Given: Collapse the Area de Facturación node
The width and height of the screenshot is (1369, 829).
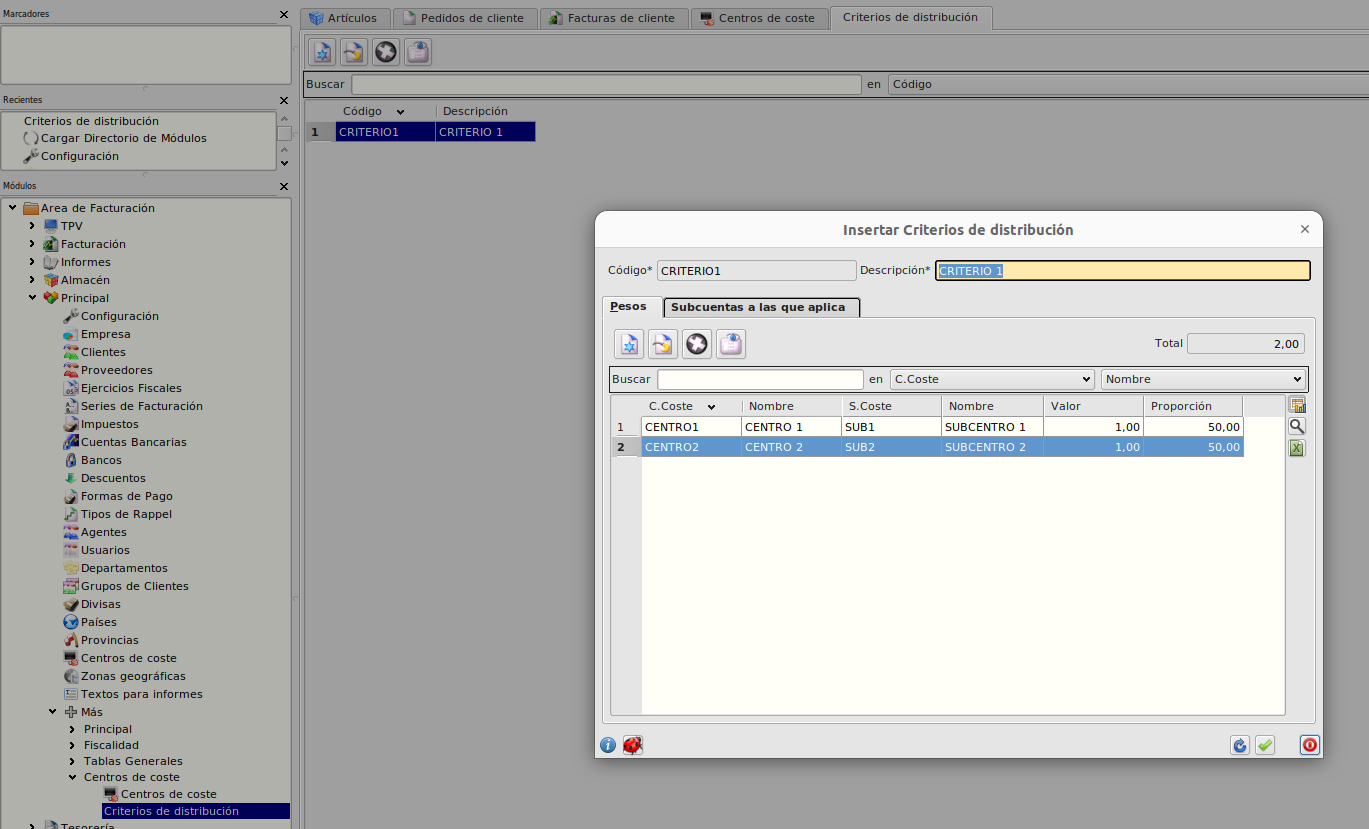Looking at the screenshot, I should pyautogui.click(x=12, y=208).
